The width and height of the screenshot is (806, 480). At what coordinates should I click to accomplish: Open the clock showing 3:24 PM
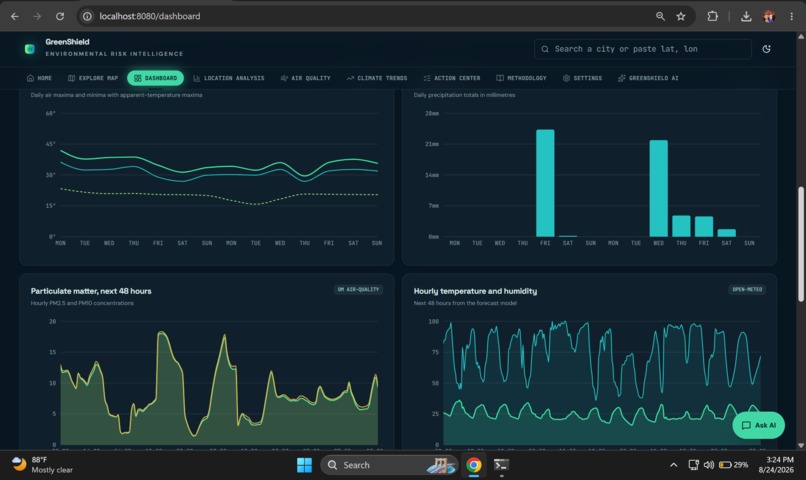[776, 465]
